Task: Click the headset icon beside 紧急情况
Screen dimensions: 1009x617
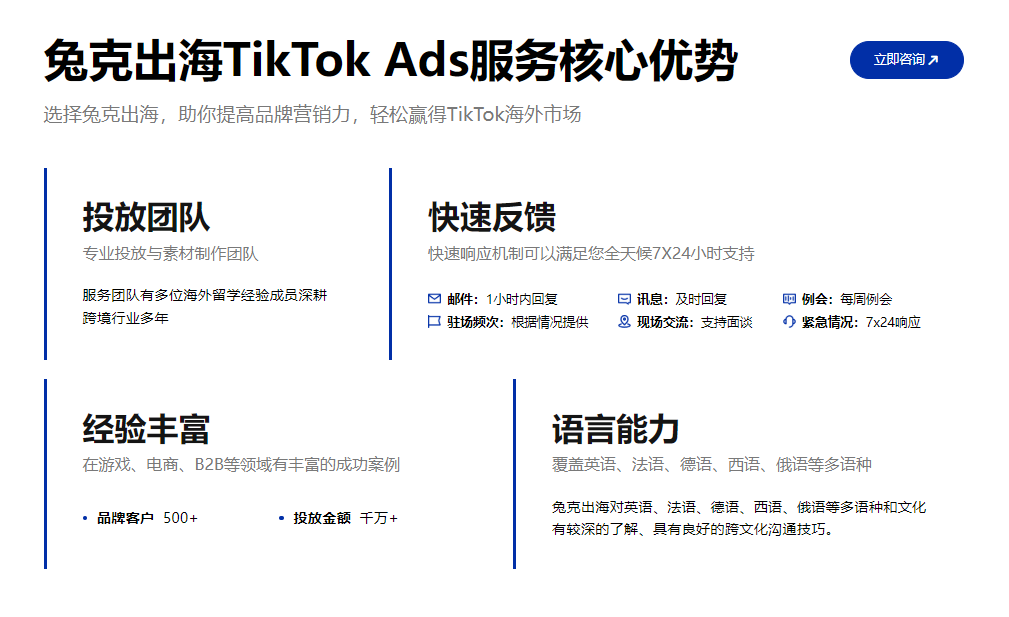Action: click(x=789, y=322)
